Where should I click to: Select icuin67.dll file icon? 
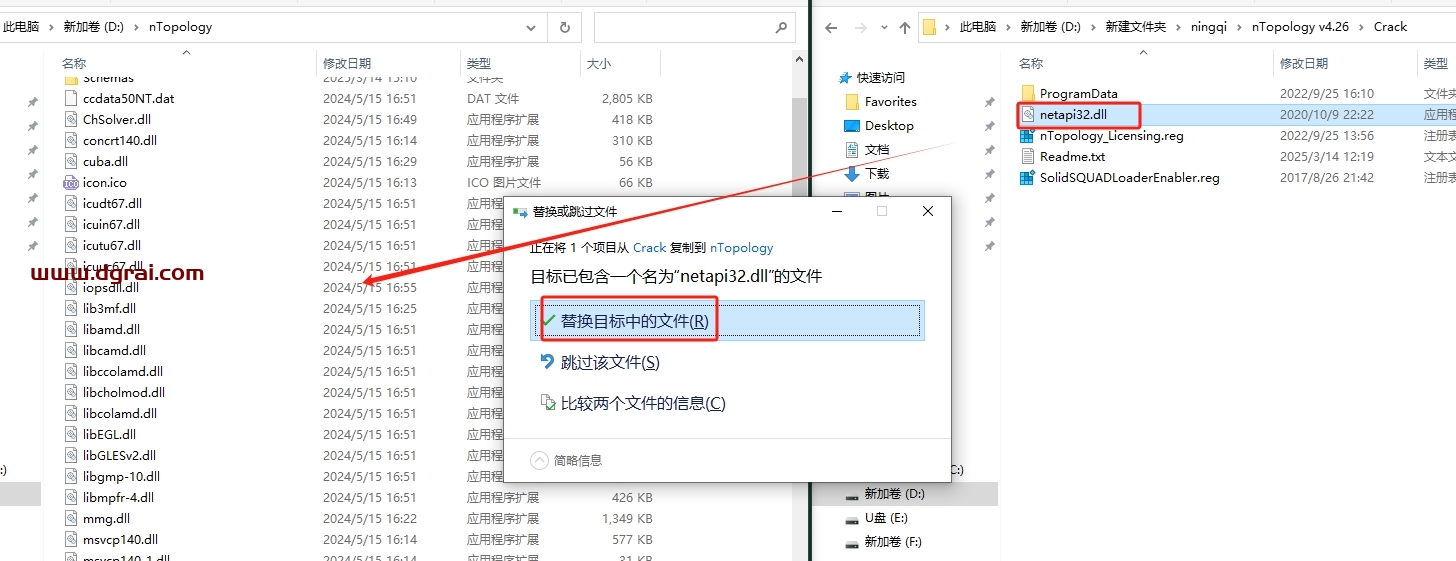[x=71, y=224]
